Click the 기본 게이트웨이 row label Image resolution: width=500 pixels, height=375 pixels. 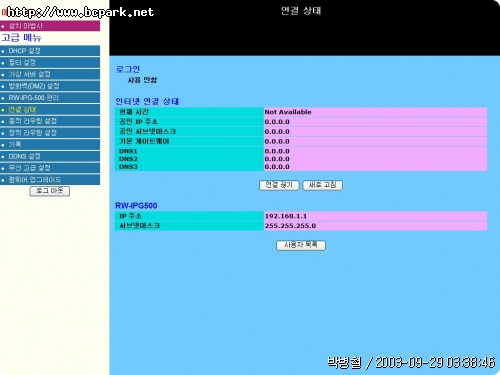(x=144, y=141)
